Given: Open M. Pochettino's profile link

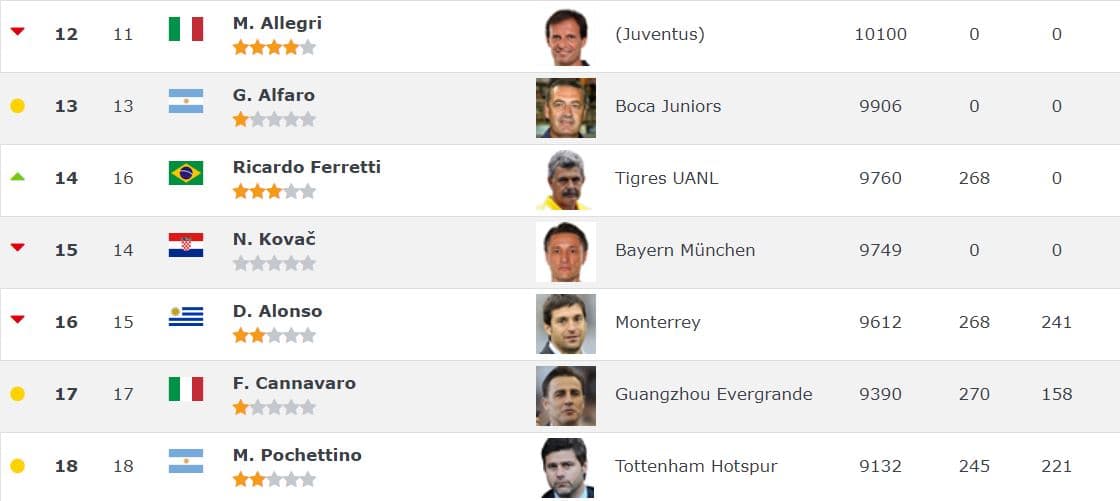Looking at the screenshot, I should click(x=297, y=455).
